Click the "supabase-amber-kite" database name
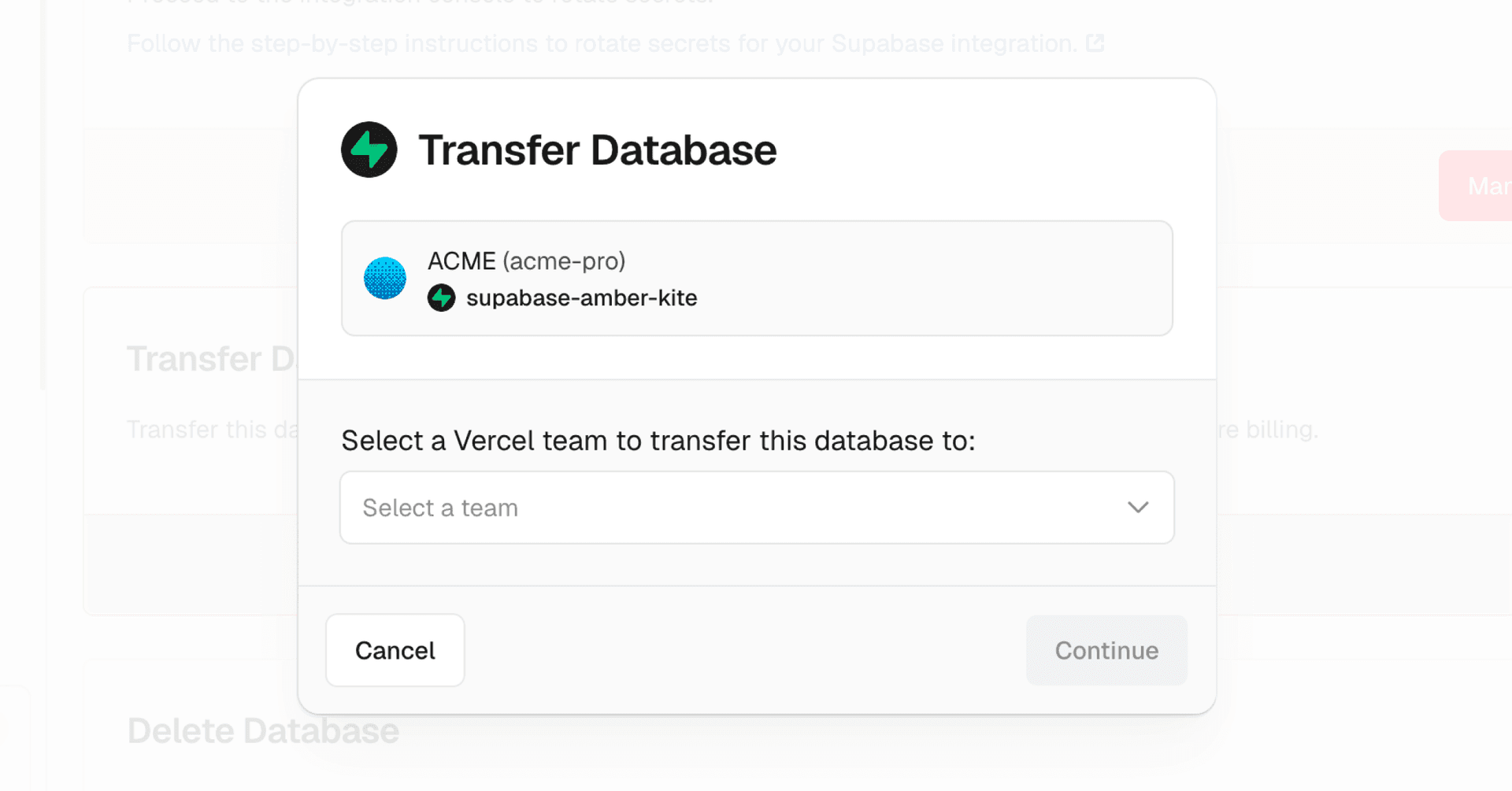Screen dimensions: 1512x791 pos(581,298)
